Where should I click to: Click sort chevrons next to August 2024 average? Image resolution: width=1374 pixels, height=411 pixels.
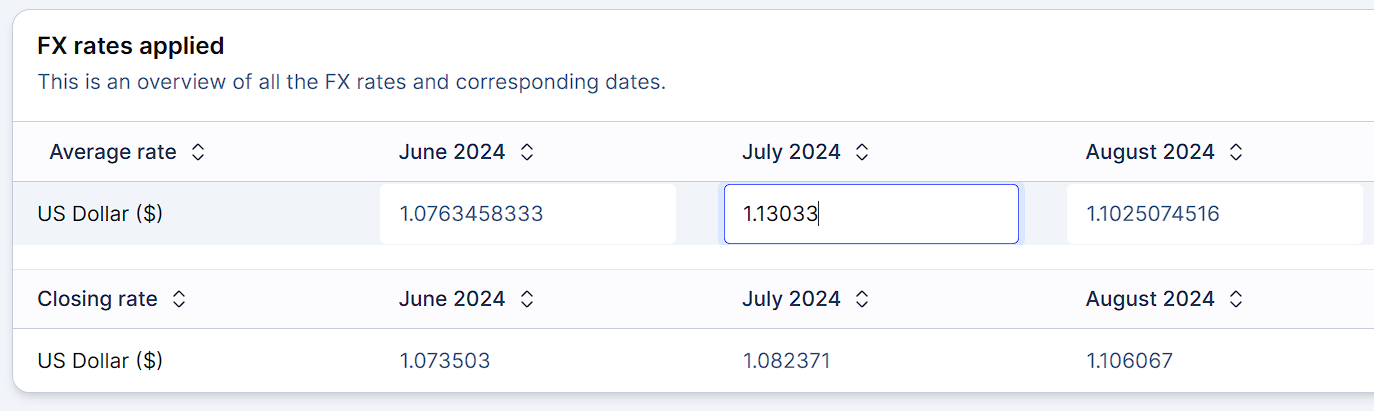(1236, 152)
